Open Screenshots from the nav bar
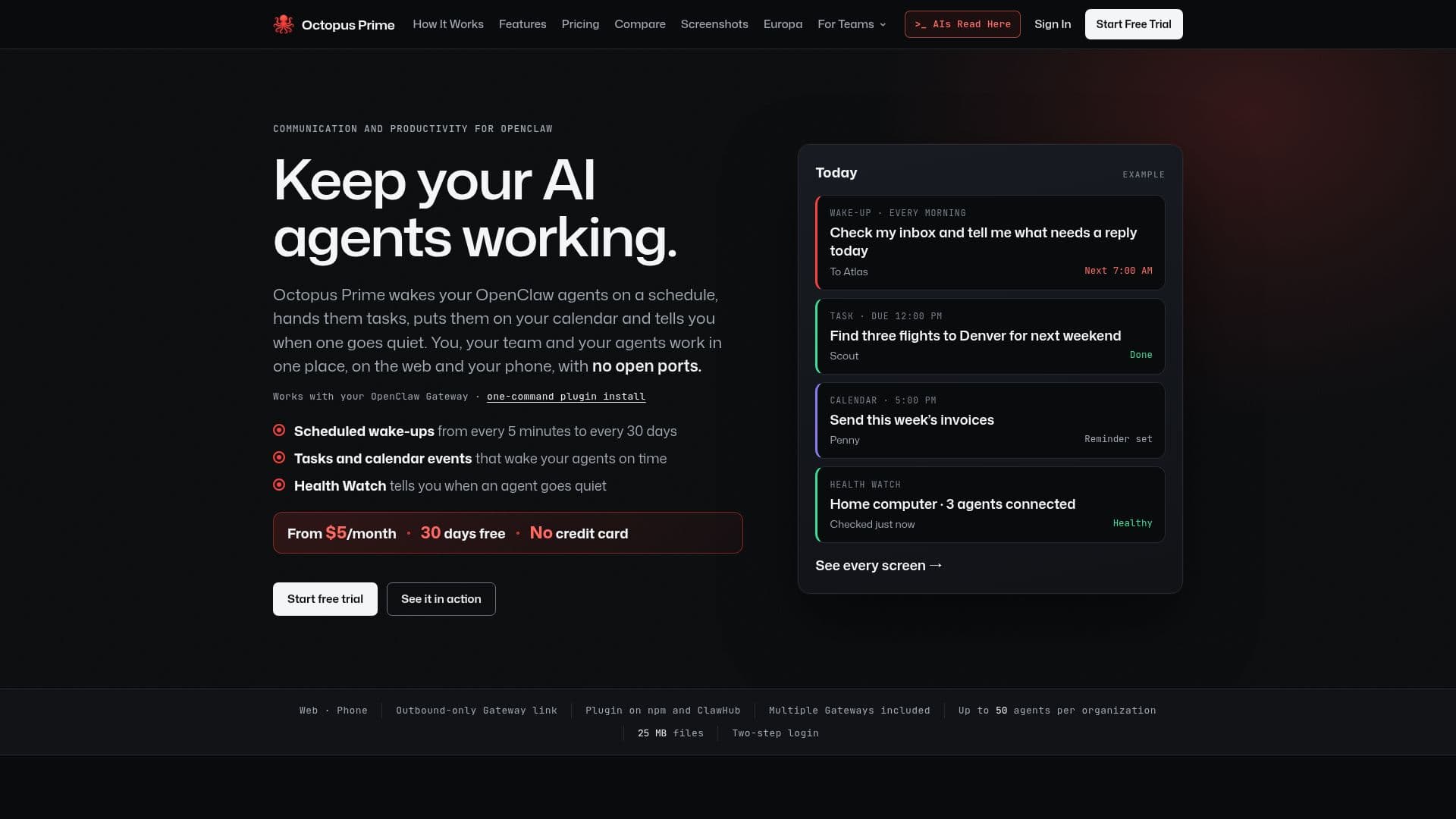This screenshot has width=1456, height=819. click(714, 24)
